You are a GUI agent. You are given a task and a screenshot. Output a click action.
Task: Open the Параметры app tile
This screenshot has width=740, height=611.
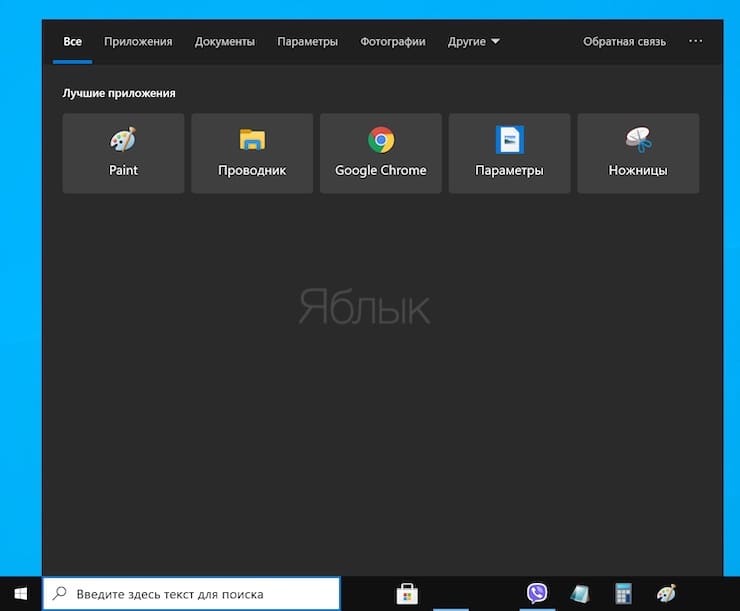509,153
